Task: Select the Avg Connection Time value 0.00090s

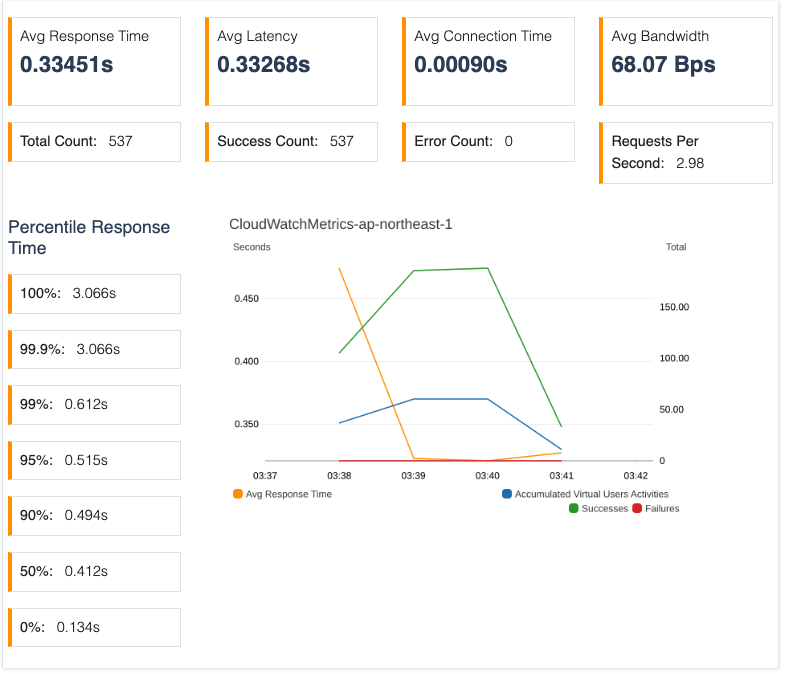Action: (461, 65)
